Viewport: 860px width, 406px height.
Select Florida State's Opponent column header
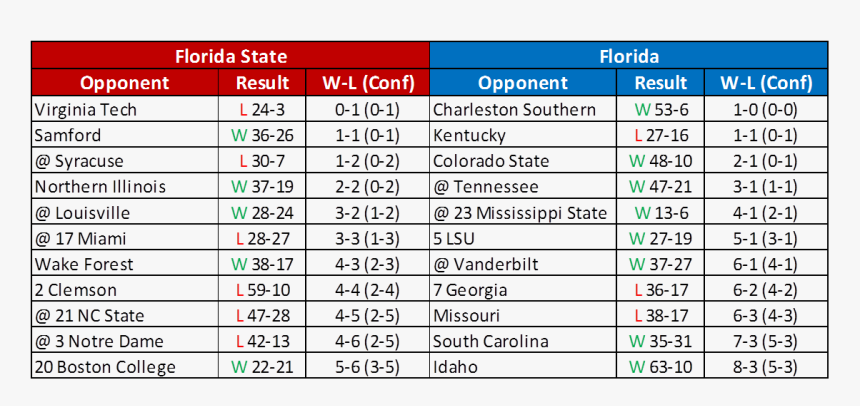coord(125,83)
